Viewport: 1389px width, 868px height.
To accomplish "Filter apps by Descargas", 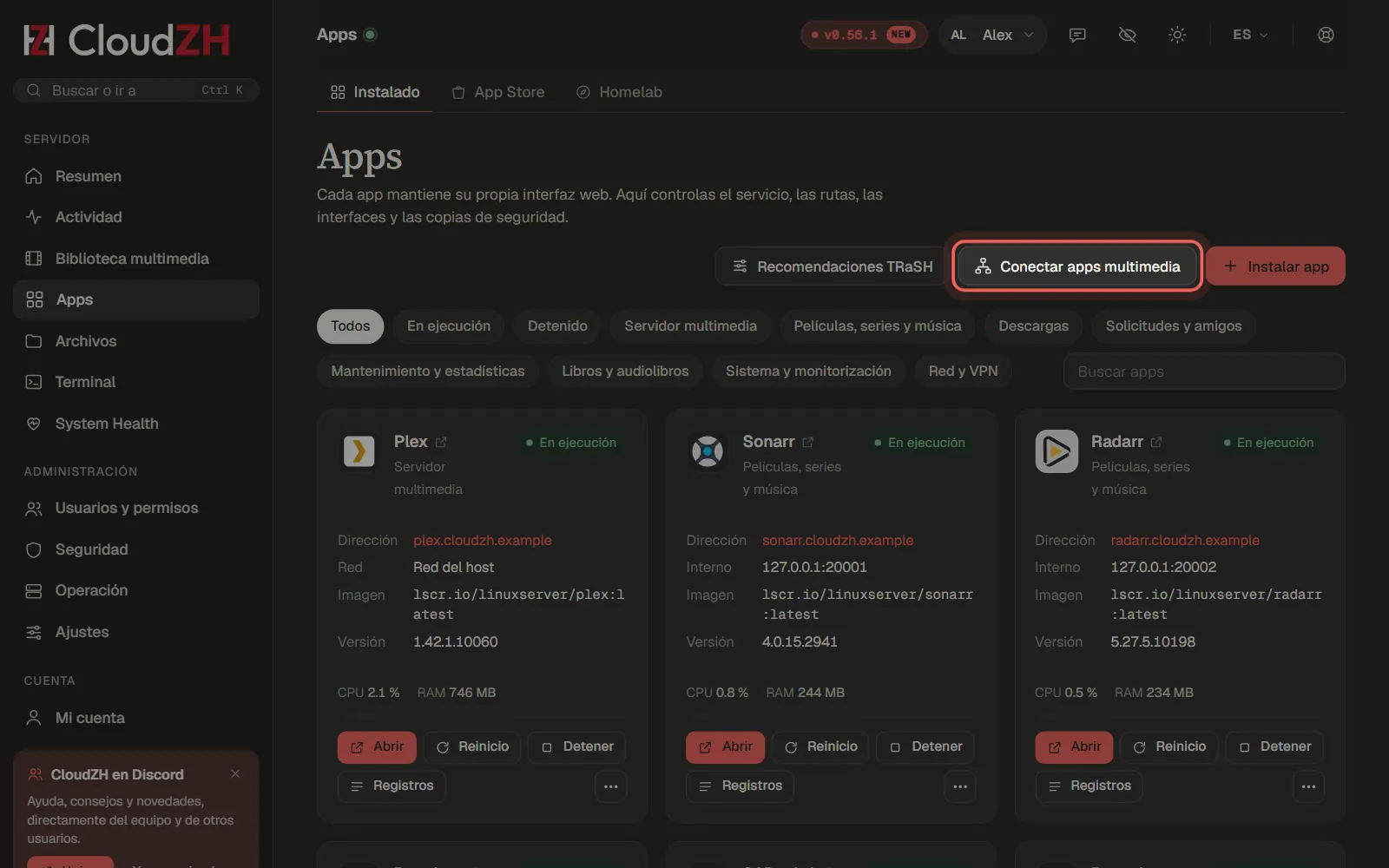I will (x=1033, y=326).
